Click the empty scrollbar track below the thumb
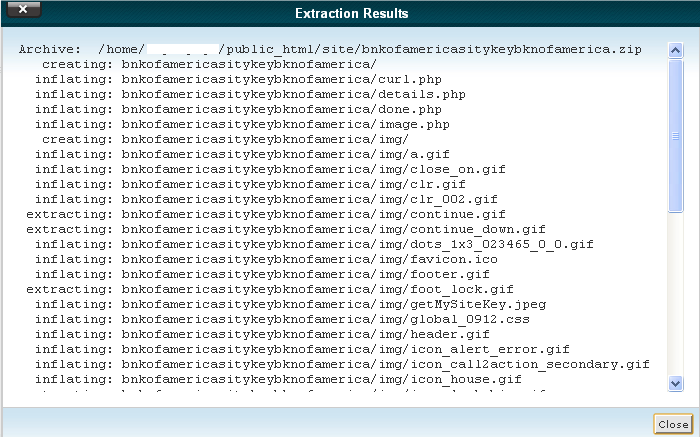The width and height of the screenshot is (700, 437). pos(676,300)
